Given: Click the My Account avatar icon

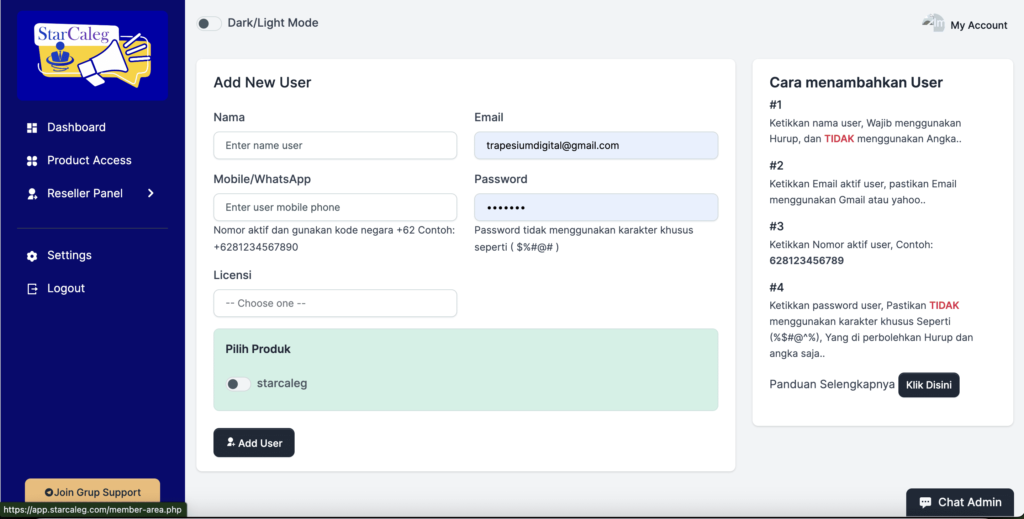Looking at the screenshot, I should click(x=933, y=24).
